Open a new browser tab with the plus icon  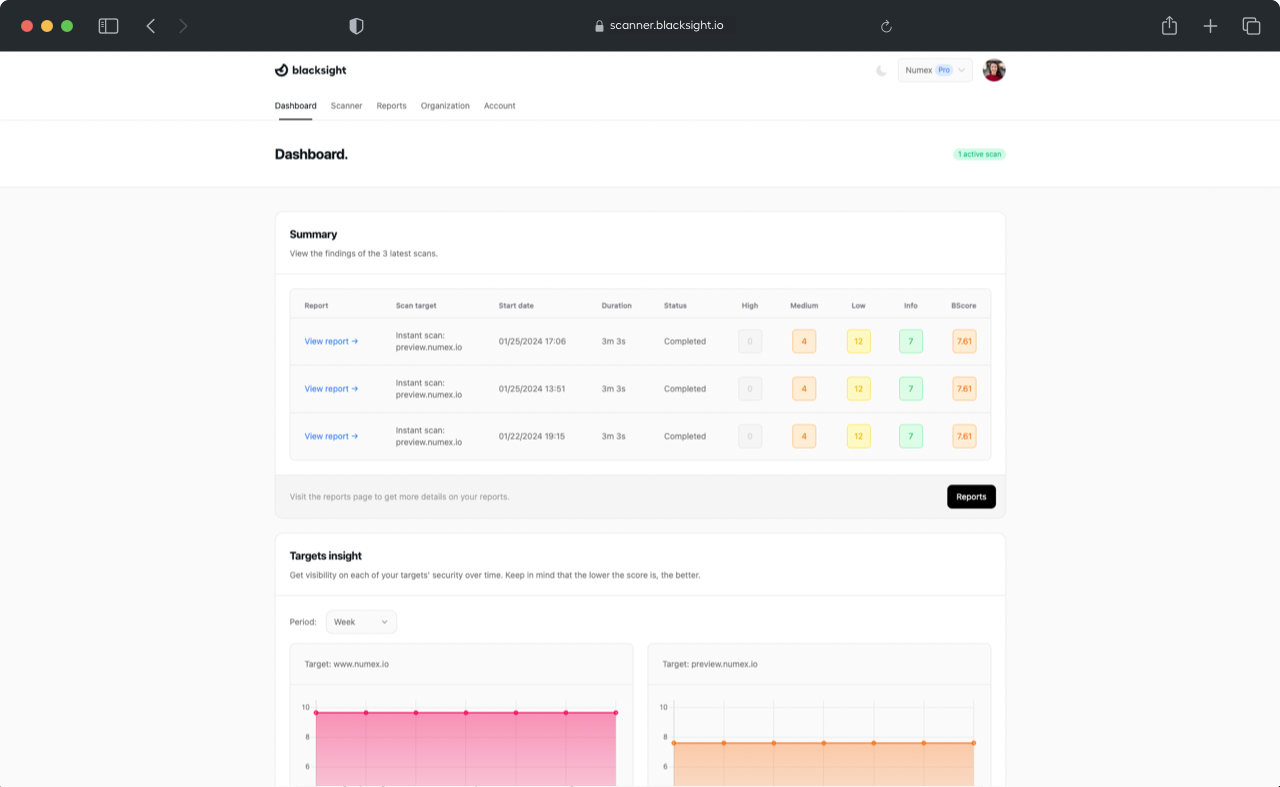click(x=1210, y=25)
